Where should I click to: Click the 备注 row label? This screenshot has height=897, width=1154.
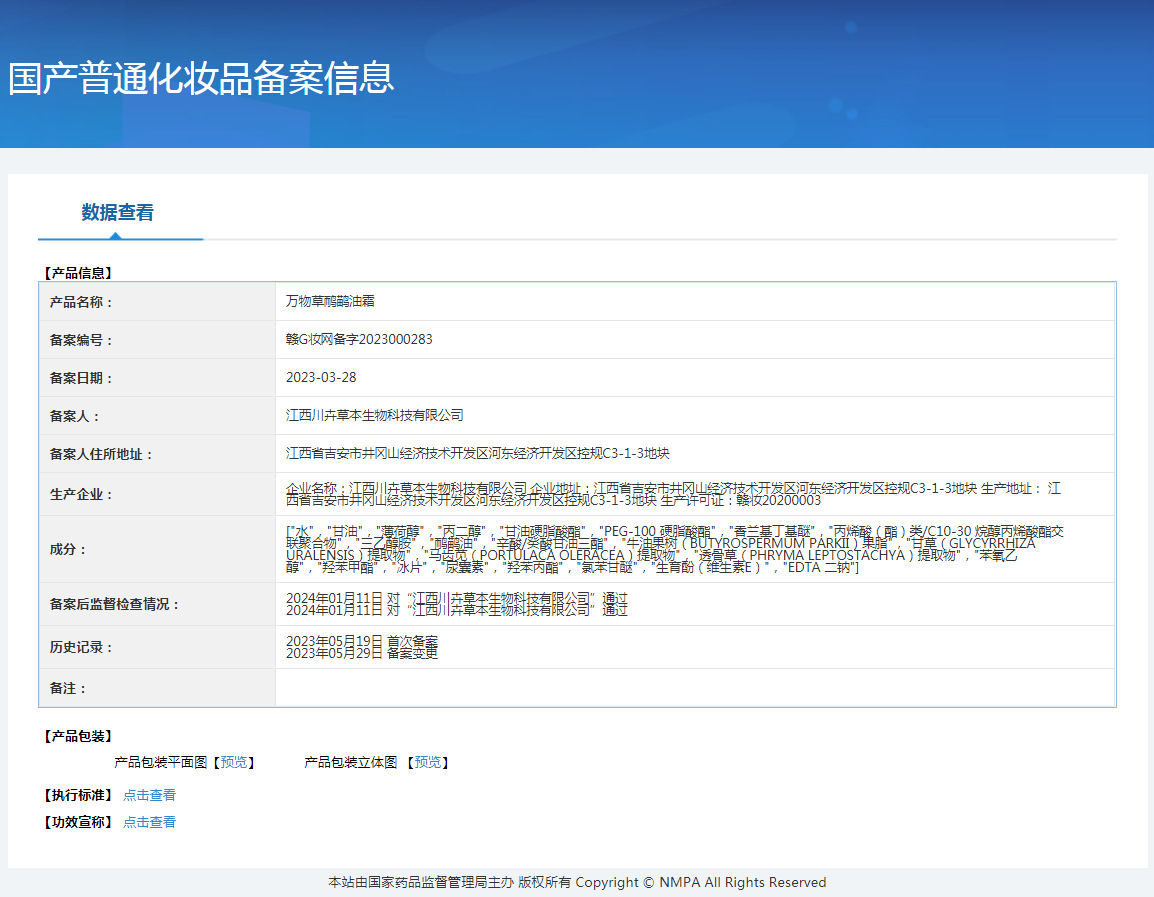pyautogui.click(x=68, y=689)
